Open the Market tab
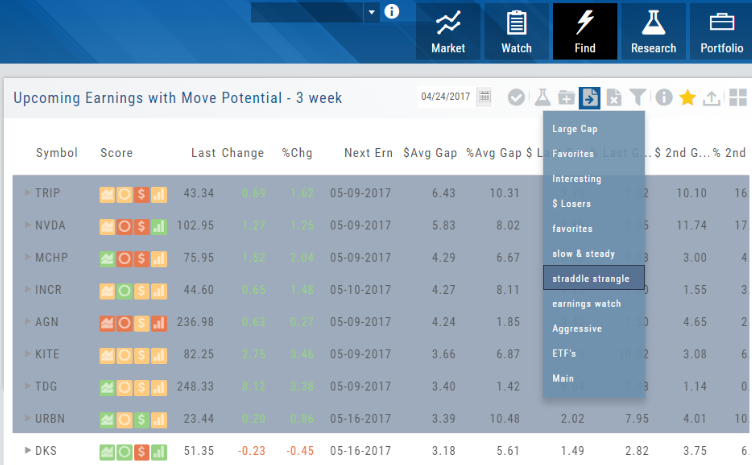 click(448, 31)
